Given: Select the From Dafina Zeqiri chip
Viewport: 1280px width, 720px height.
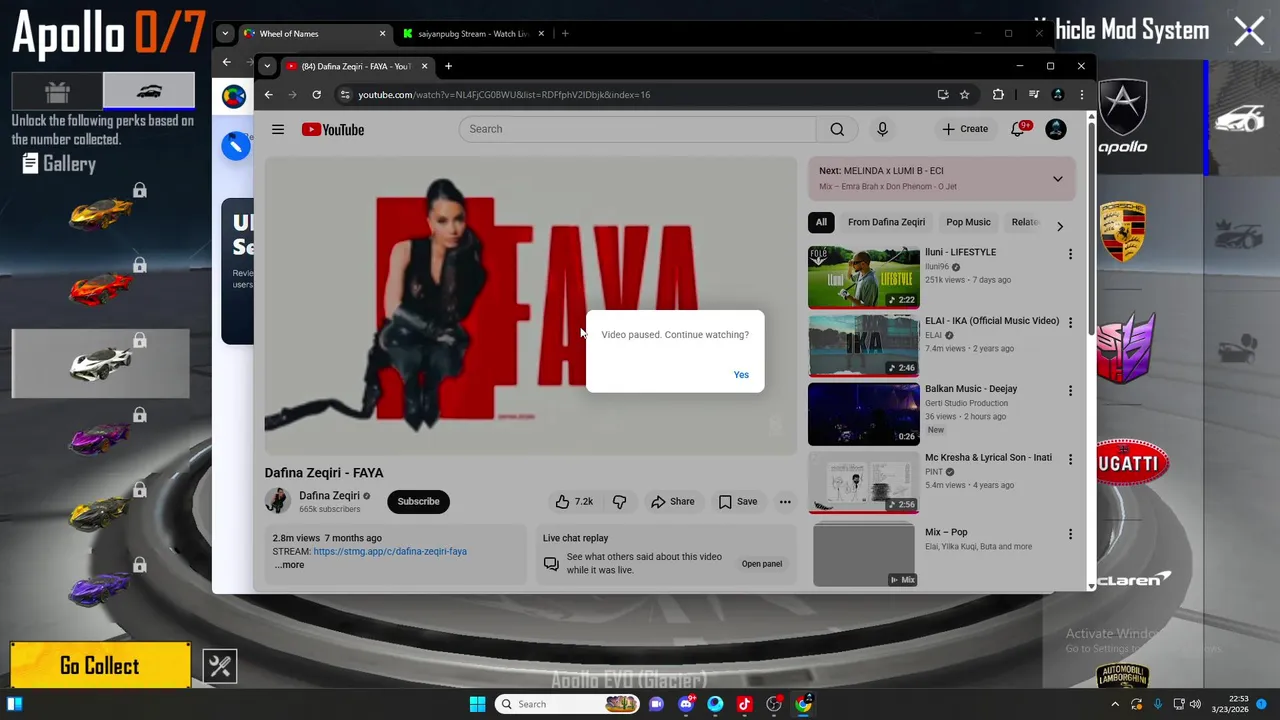Looking at the screenshot, I should click(x=886, y=222).
